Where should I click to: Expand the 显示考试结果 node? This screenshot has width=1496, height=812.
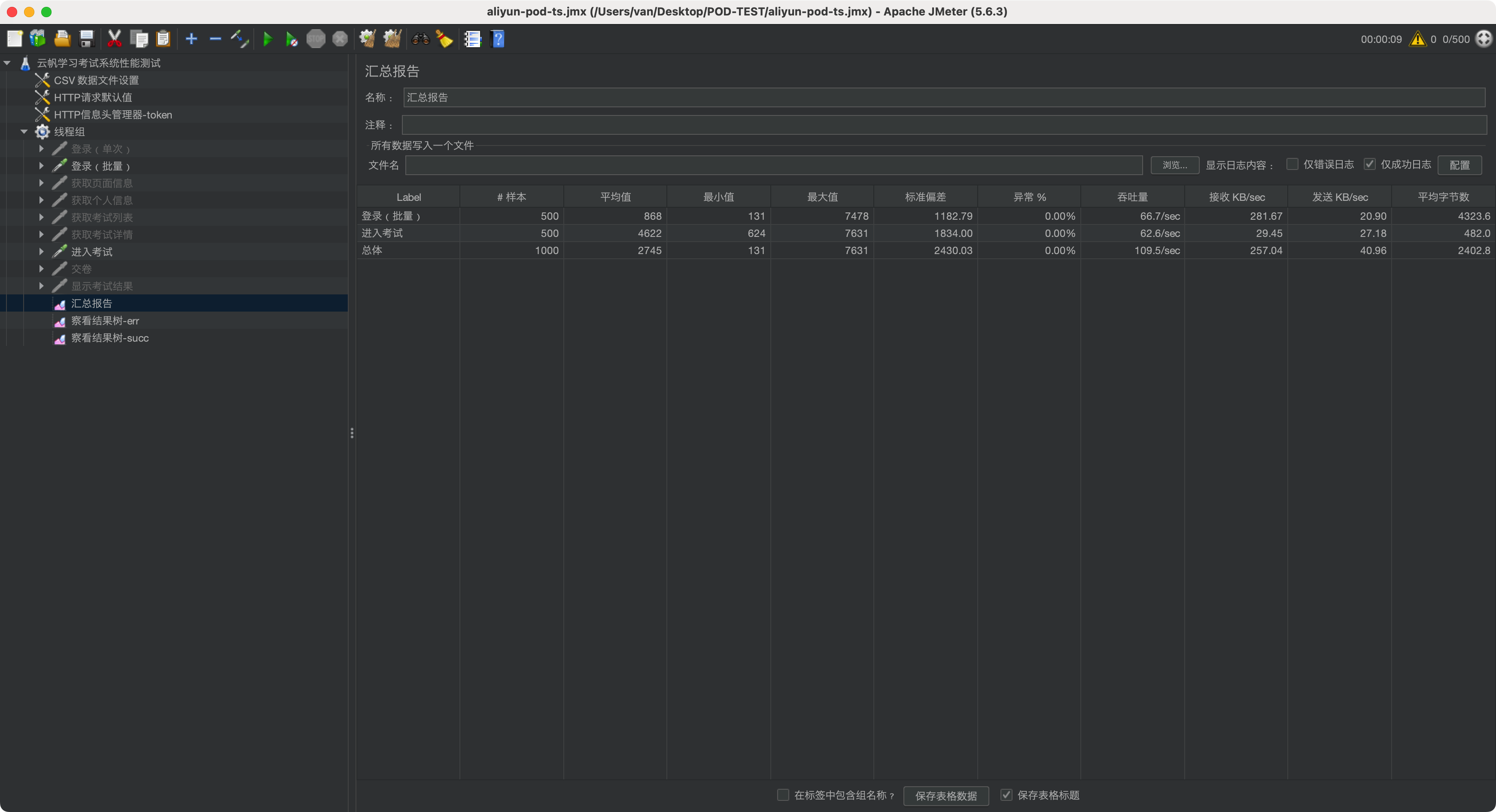click(41, 286)
